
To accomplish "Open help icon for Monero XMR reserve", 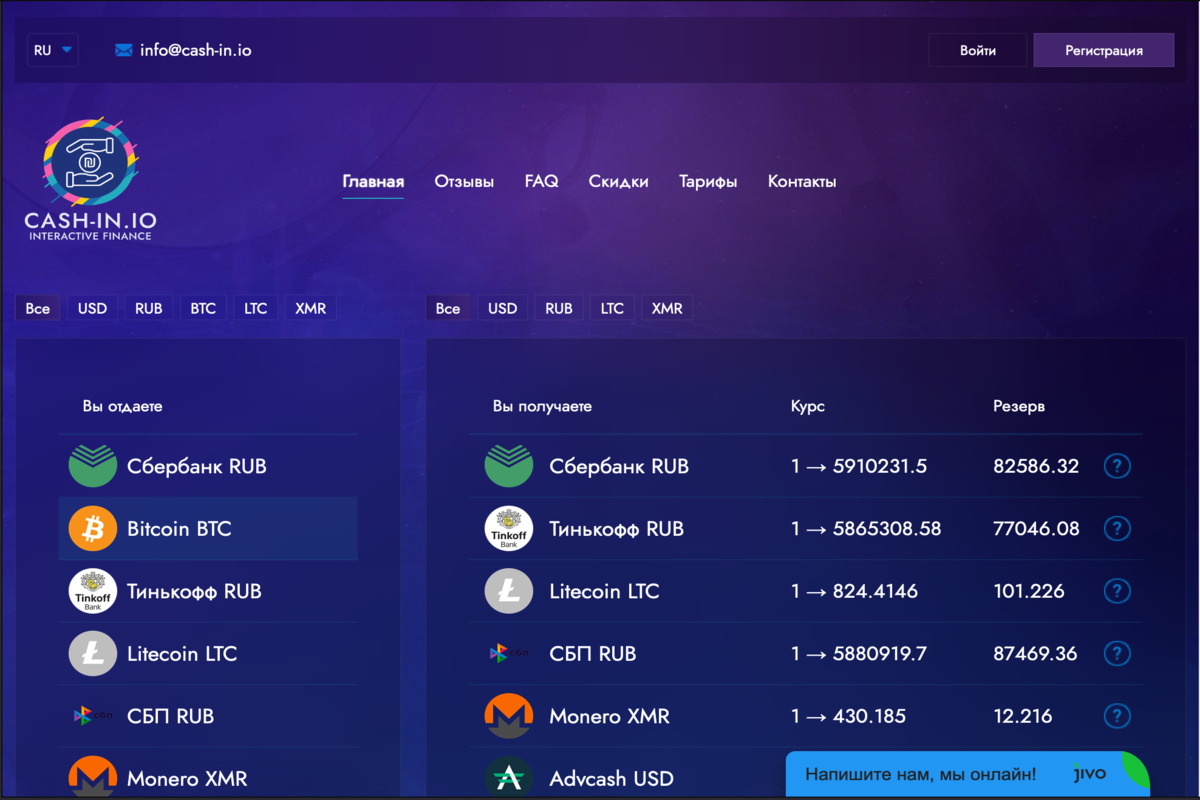I will pos(1117,716).
